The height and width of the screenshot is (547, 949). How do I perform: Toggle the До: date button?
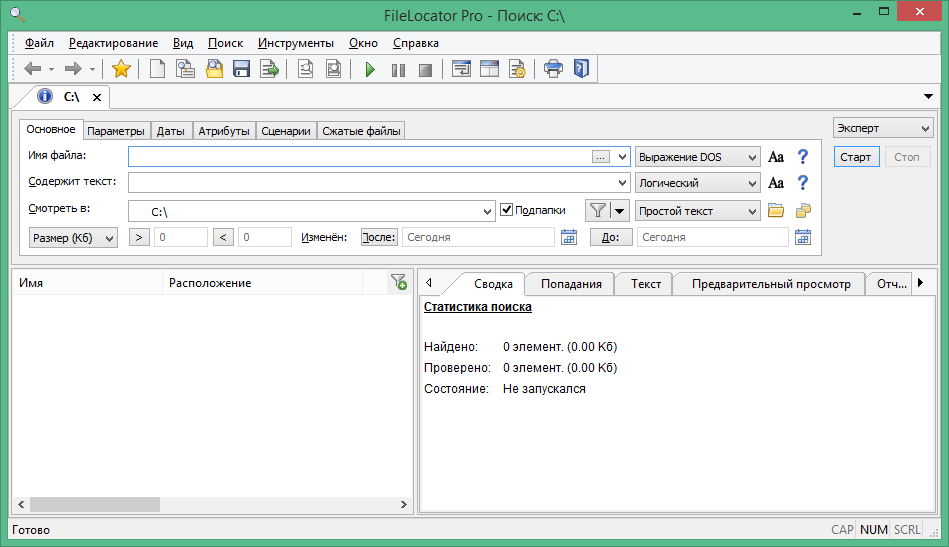coord(611,237)
